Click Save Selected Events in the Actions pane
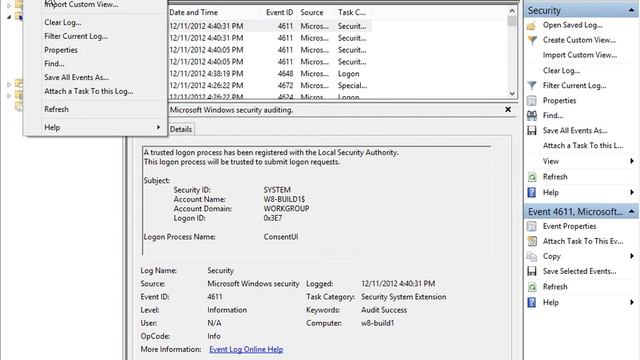Viewport: 640px width, 360px height. coord(579,271)
